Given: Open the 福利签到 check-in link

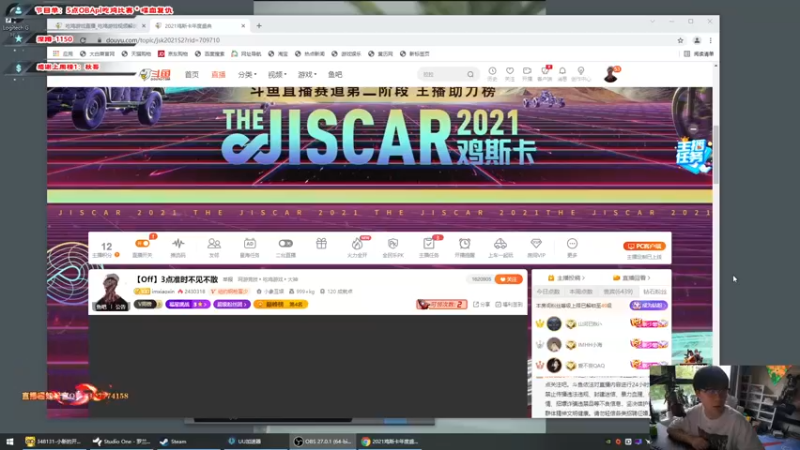Looking at the screenshot, I should tap(509, 305).
